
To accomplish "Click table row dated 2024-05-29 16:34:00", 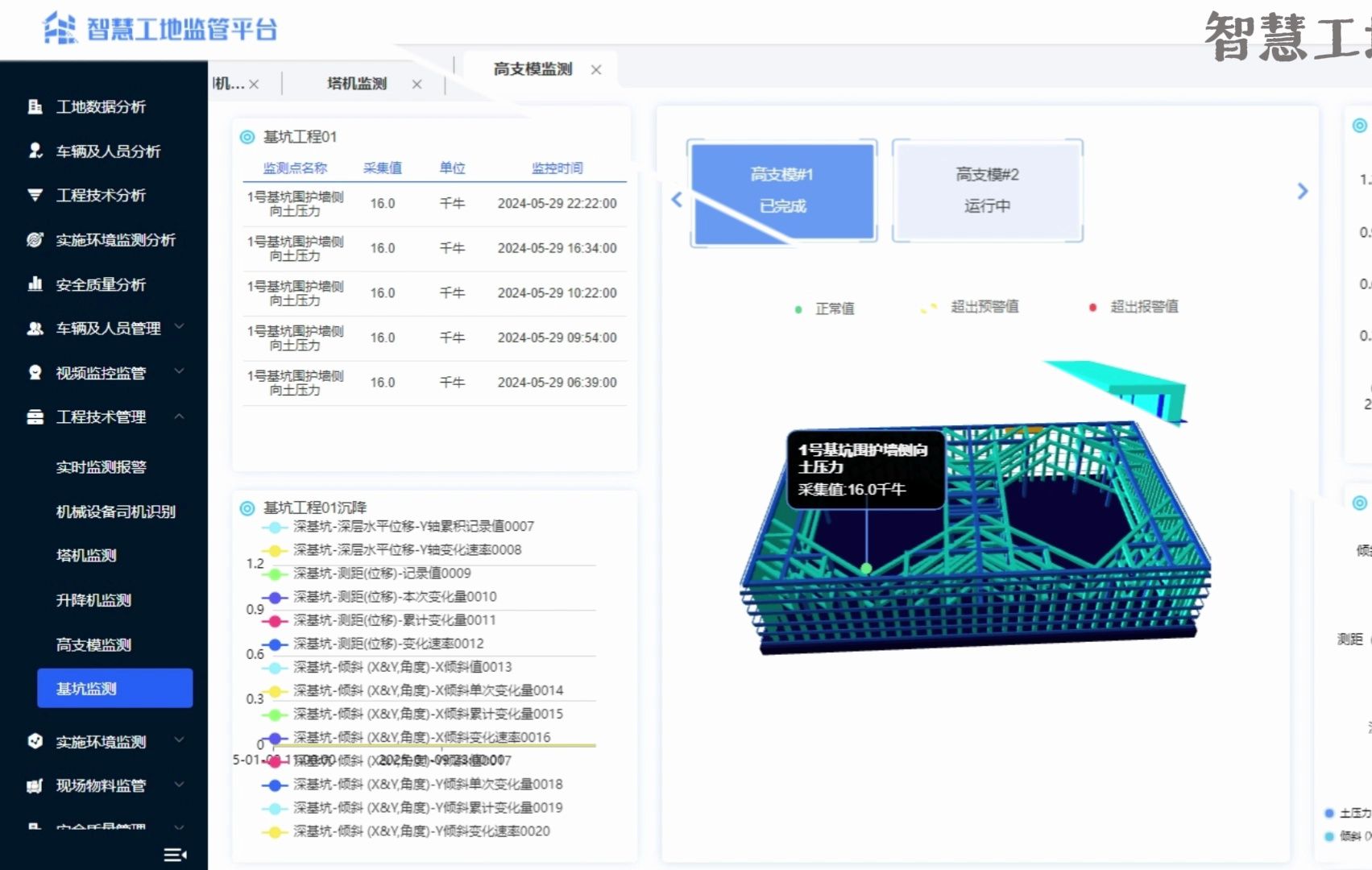I will (x=434, y=249).
